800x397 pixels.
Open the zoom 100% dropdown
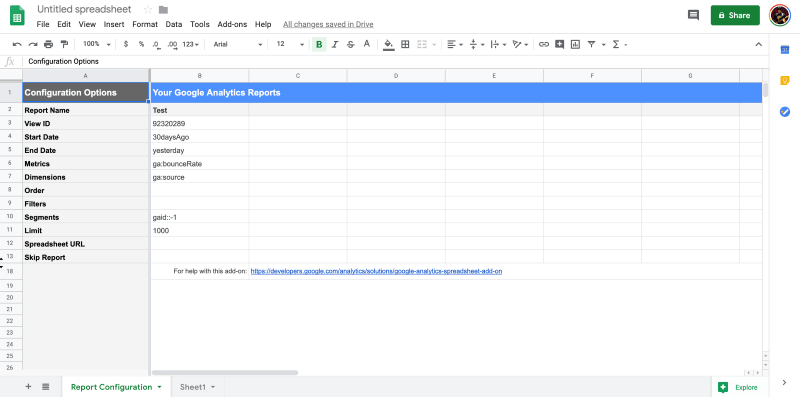(x=96, y=44)
